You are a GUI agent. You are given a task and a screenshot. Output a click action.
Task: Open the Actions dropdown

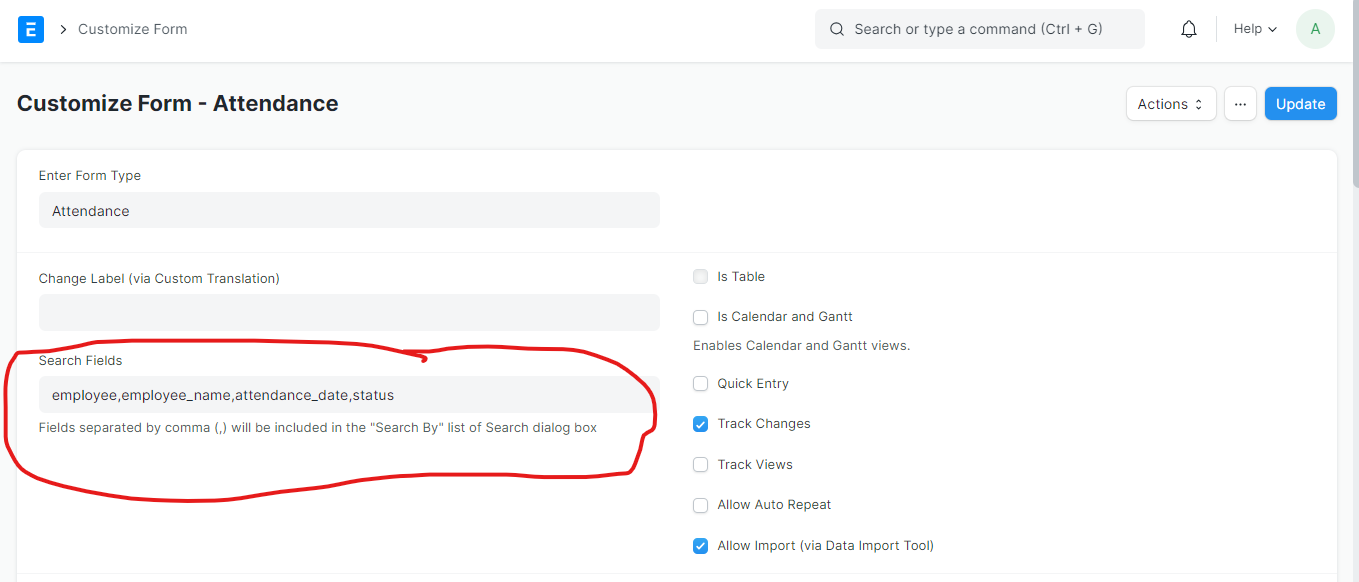tap(1171, 104)
